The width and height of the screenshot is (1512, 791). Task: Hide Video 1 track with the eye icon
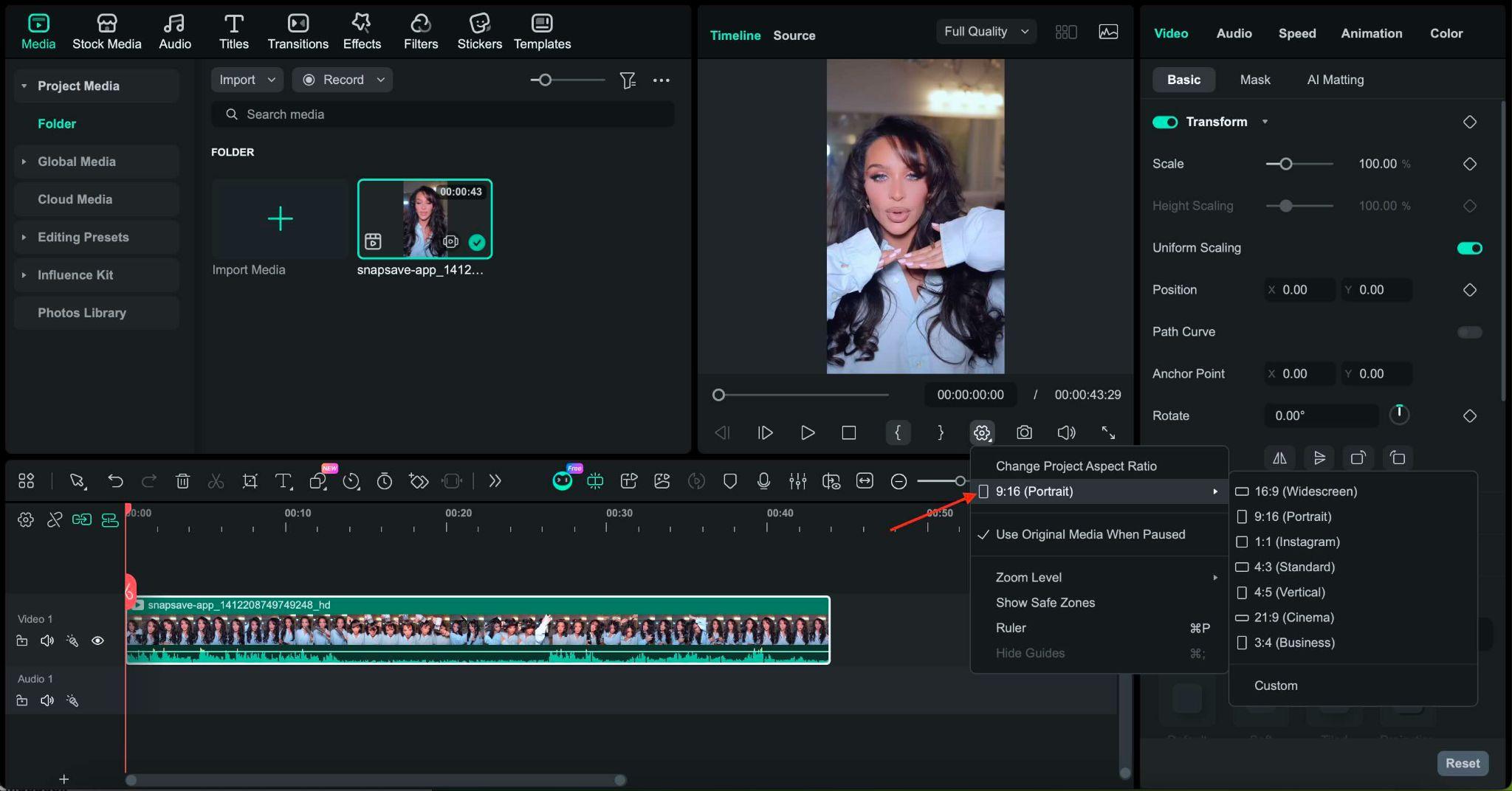(98, 640)
